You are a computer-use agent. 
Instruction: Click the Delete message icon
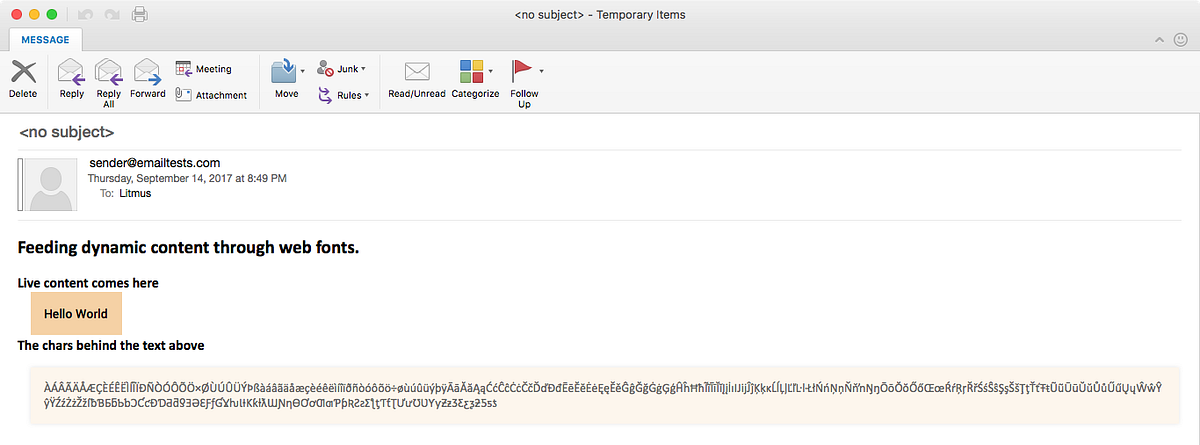click(22, 74)
